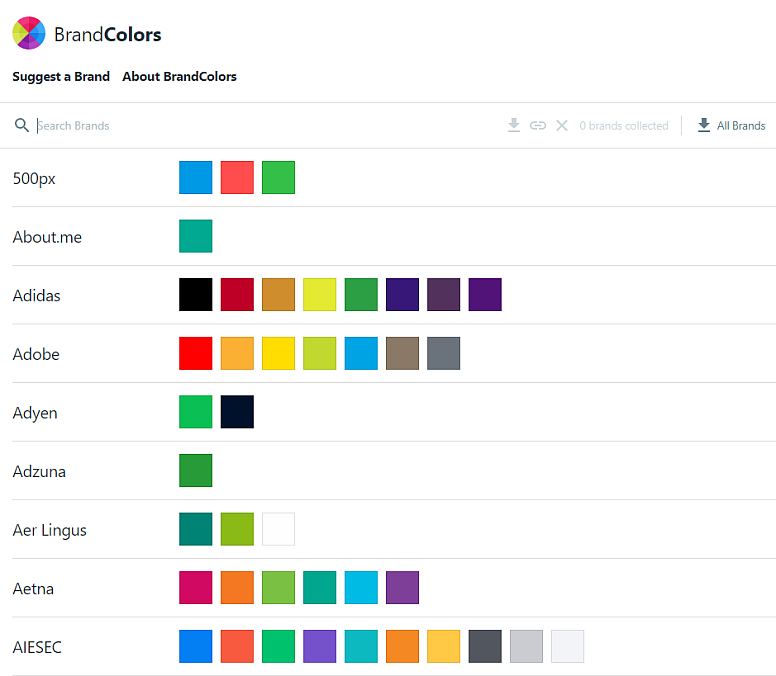The width and height of the screenshot is (776, 676).
Task: Copy the AIESEC blue swatch
Action: pyautogui.click(x=195, y=646)
